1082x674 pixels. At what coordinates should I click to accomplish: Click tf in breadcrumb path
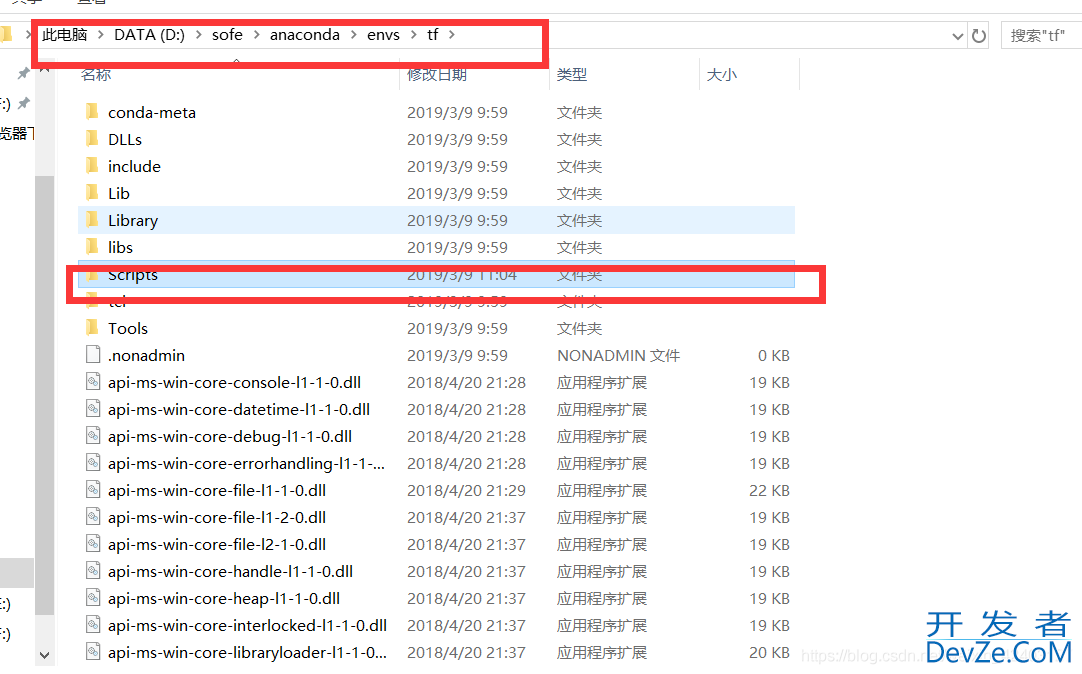click(x=433, y=34)
